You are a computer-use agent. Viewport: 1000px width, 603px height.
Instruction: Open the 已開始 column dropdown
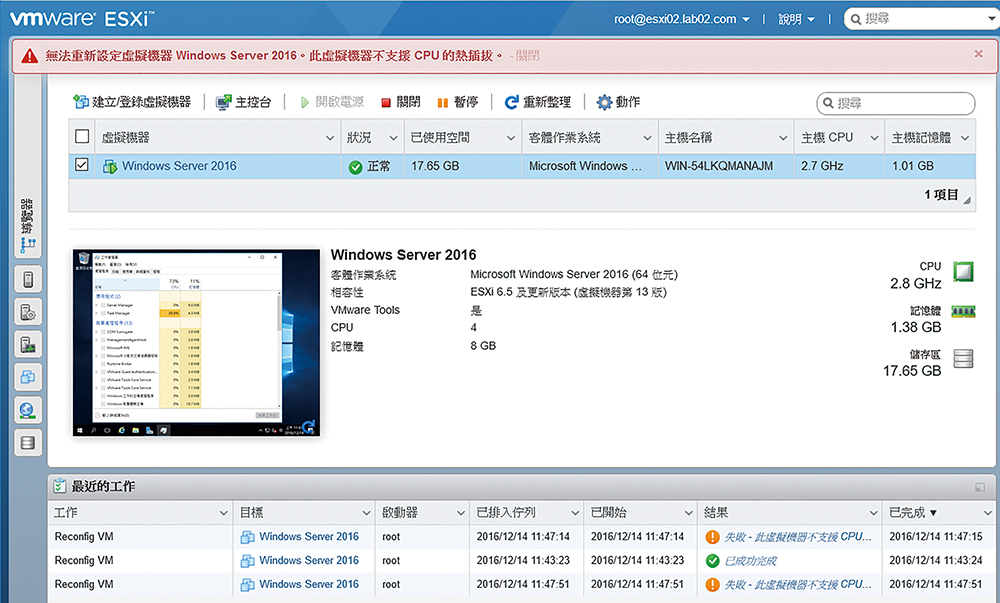pos(689,512)
